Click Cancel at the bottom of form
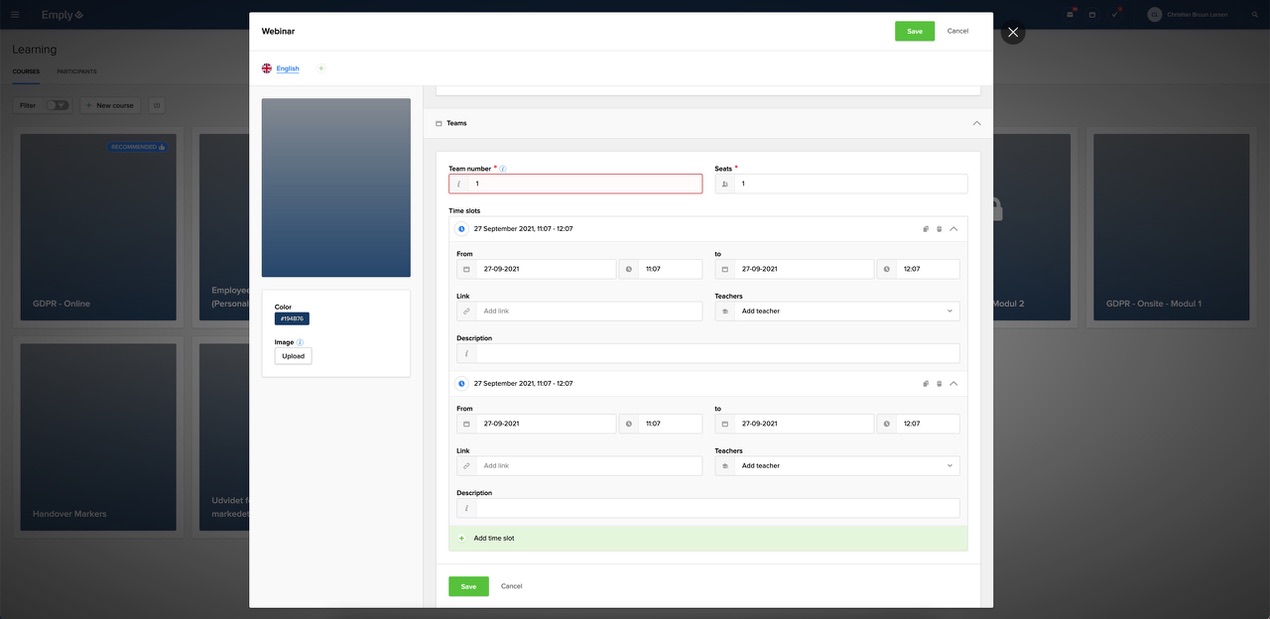 coord(511,586)
